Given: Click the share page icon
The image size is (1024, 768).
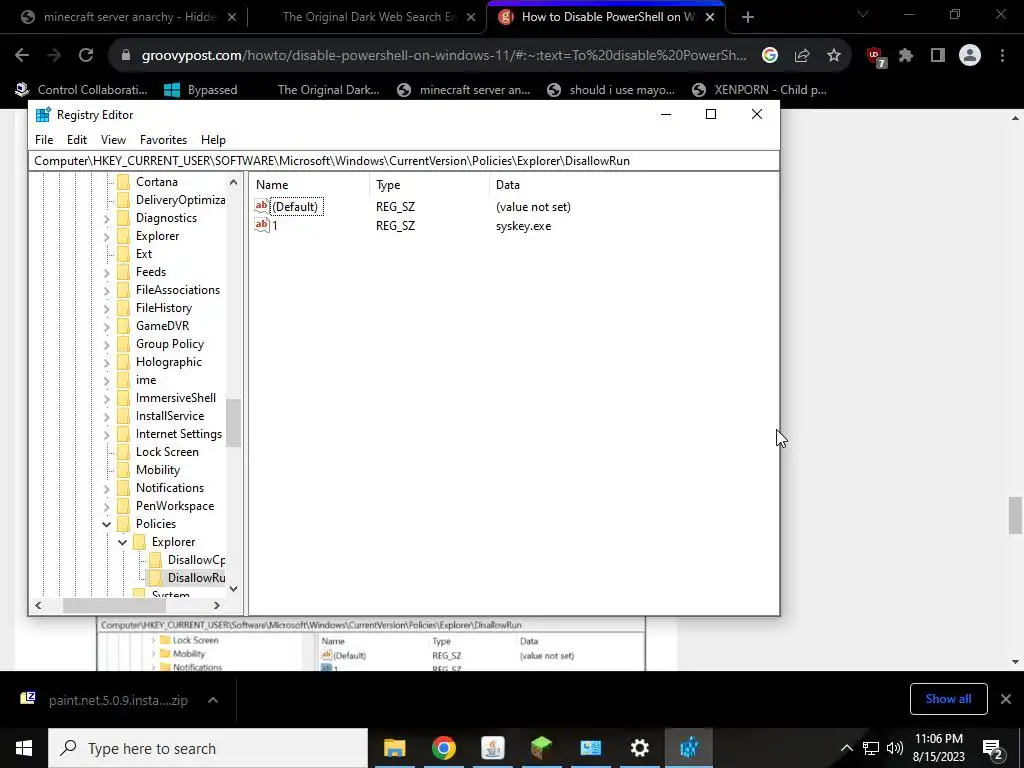Looking at the screenshot, I should click(802, 56).
